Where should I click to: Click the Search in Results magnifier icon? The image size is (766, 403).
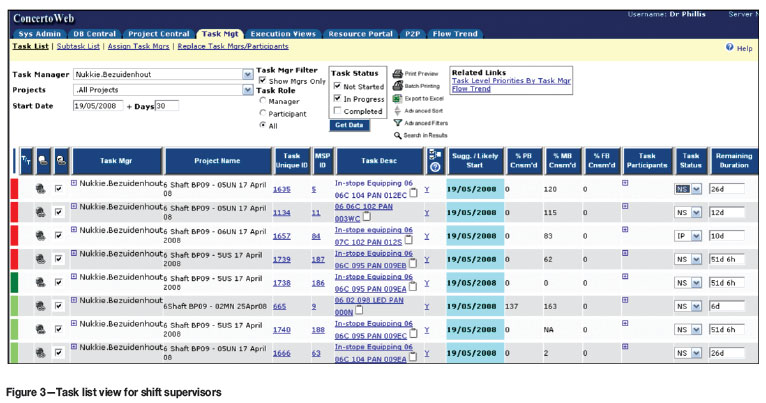point(397,134)
